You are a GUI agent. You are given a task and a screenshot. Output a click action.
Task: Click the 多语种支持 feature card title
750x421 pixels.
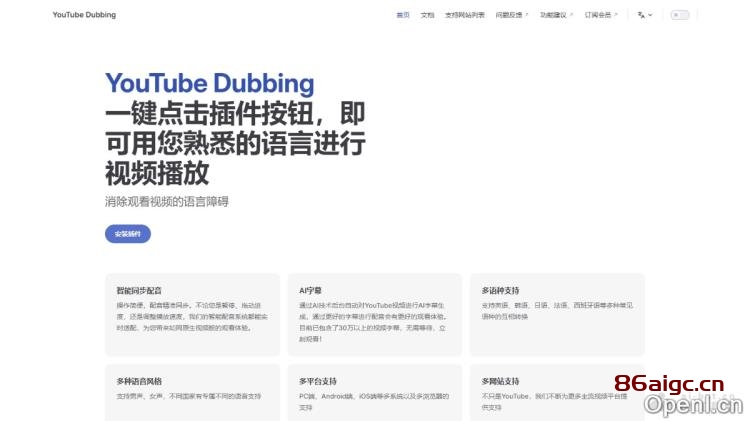500,290
